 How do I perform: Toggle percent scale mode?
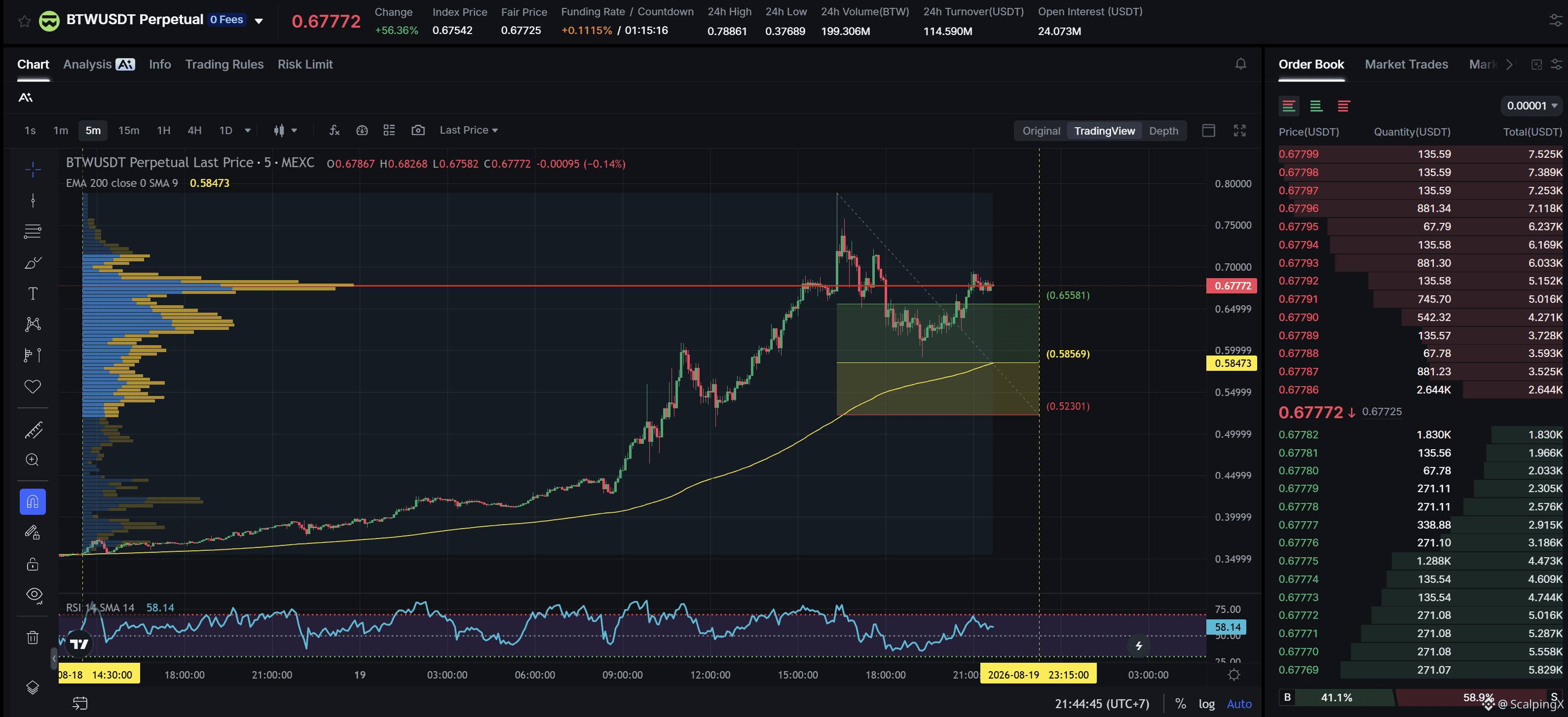pos(1180,704)
